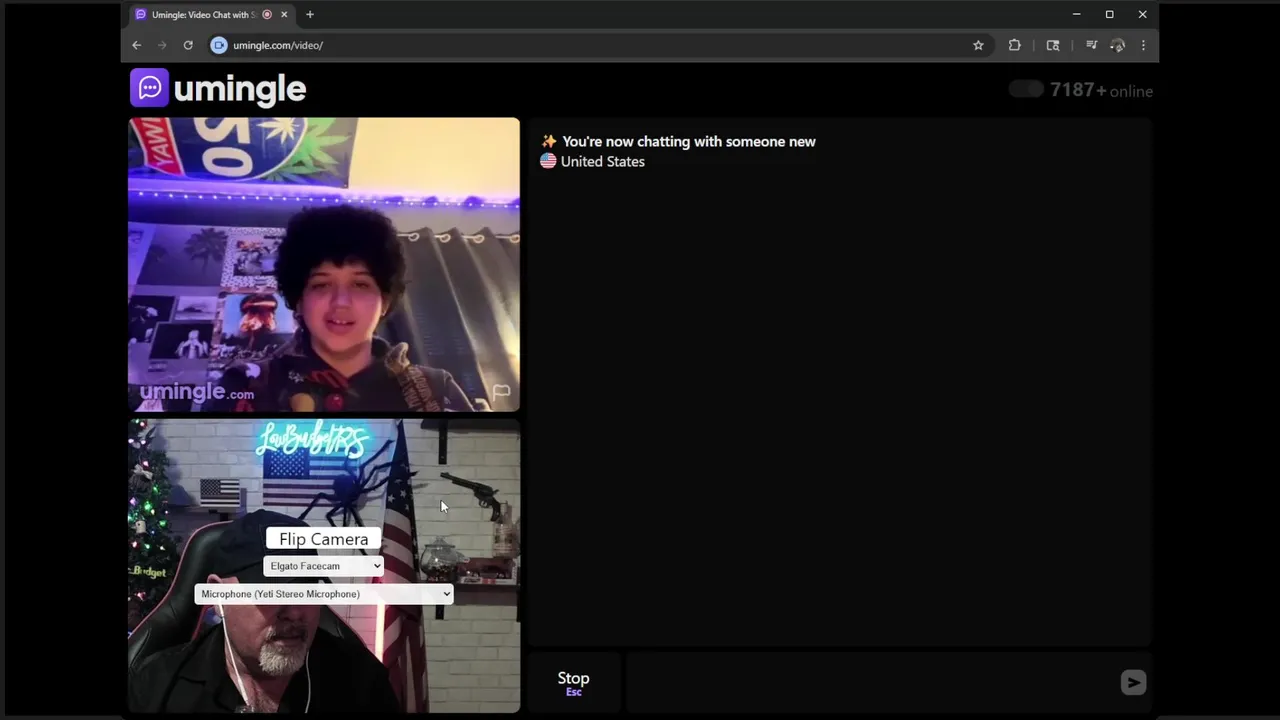
Task: Open the media controls toolbar icon
Action: [1091, 45]
